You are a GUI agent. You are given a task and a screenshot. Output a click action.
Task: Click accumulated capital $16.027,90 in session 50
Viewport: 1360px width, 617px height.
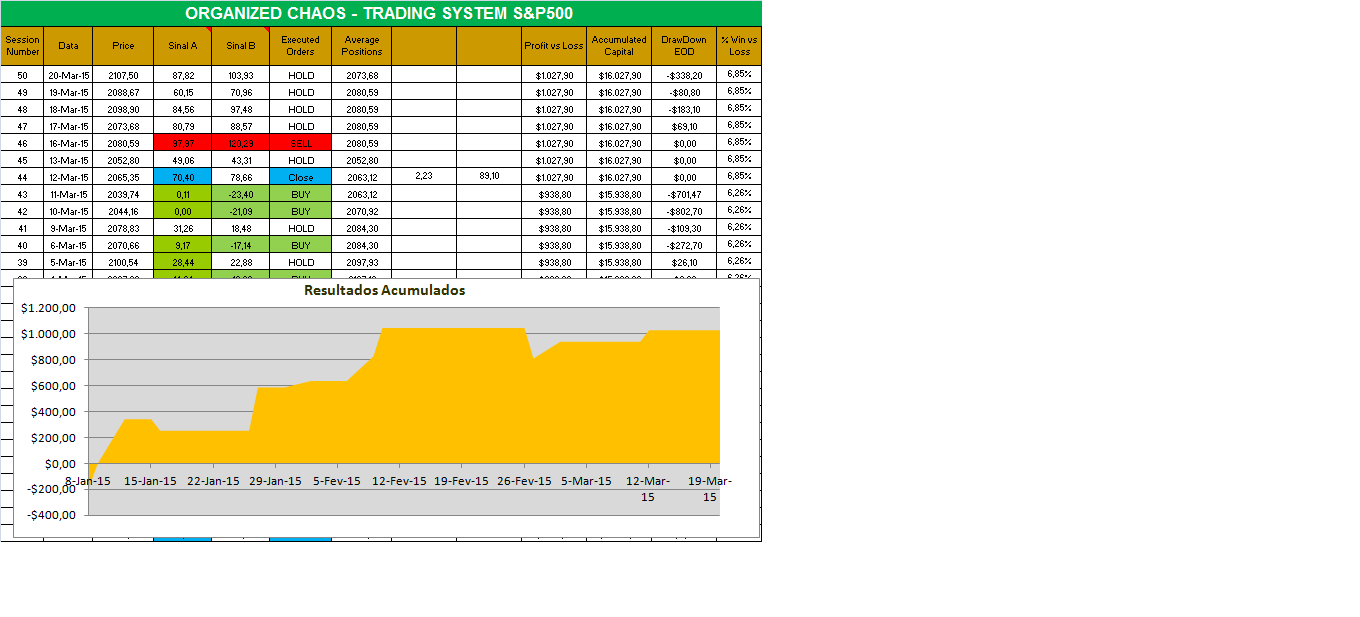[619, 75]
